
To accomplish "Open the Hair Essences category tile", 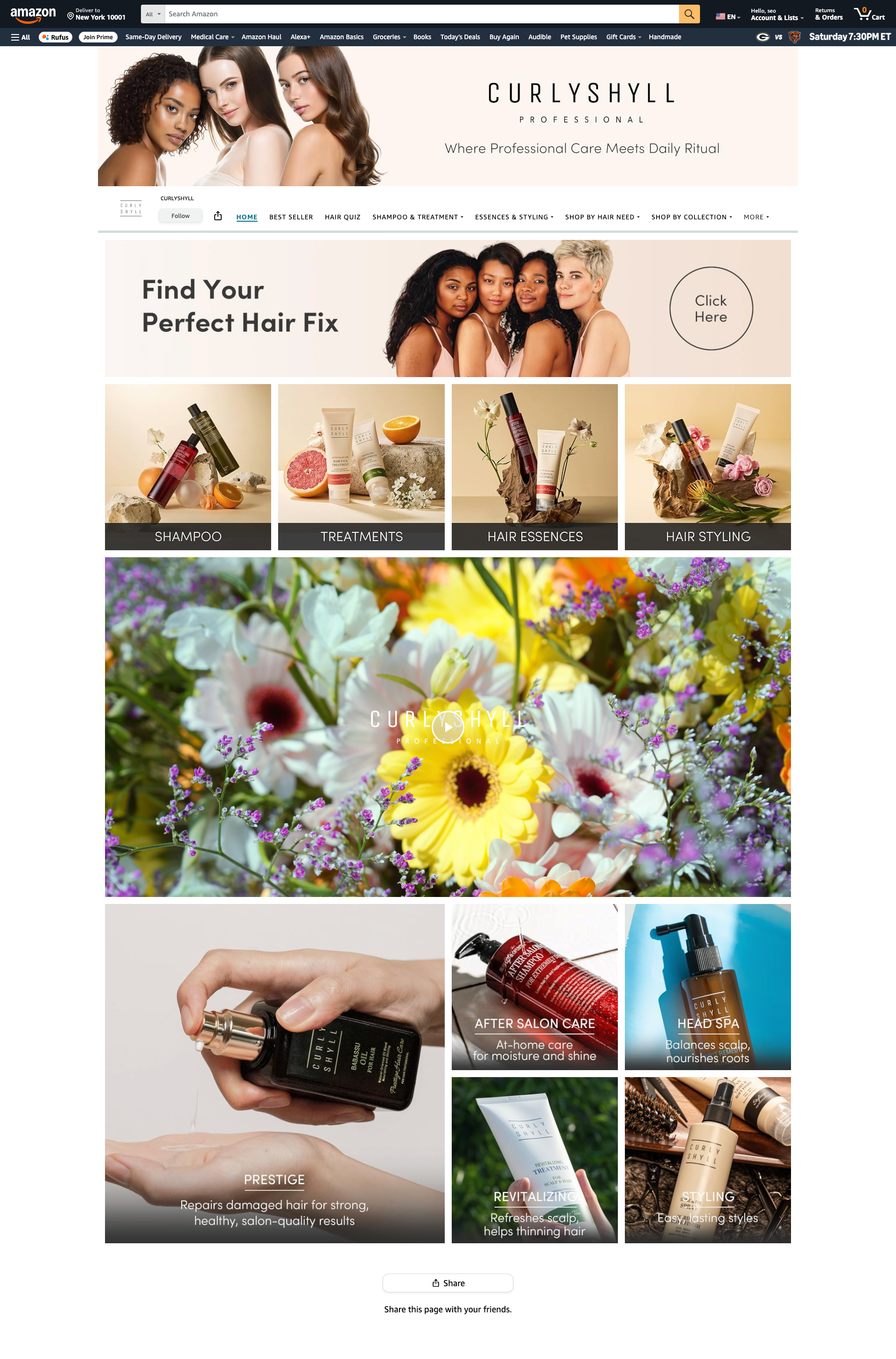I will click(x=534, y=467).
